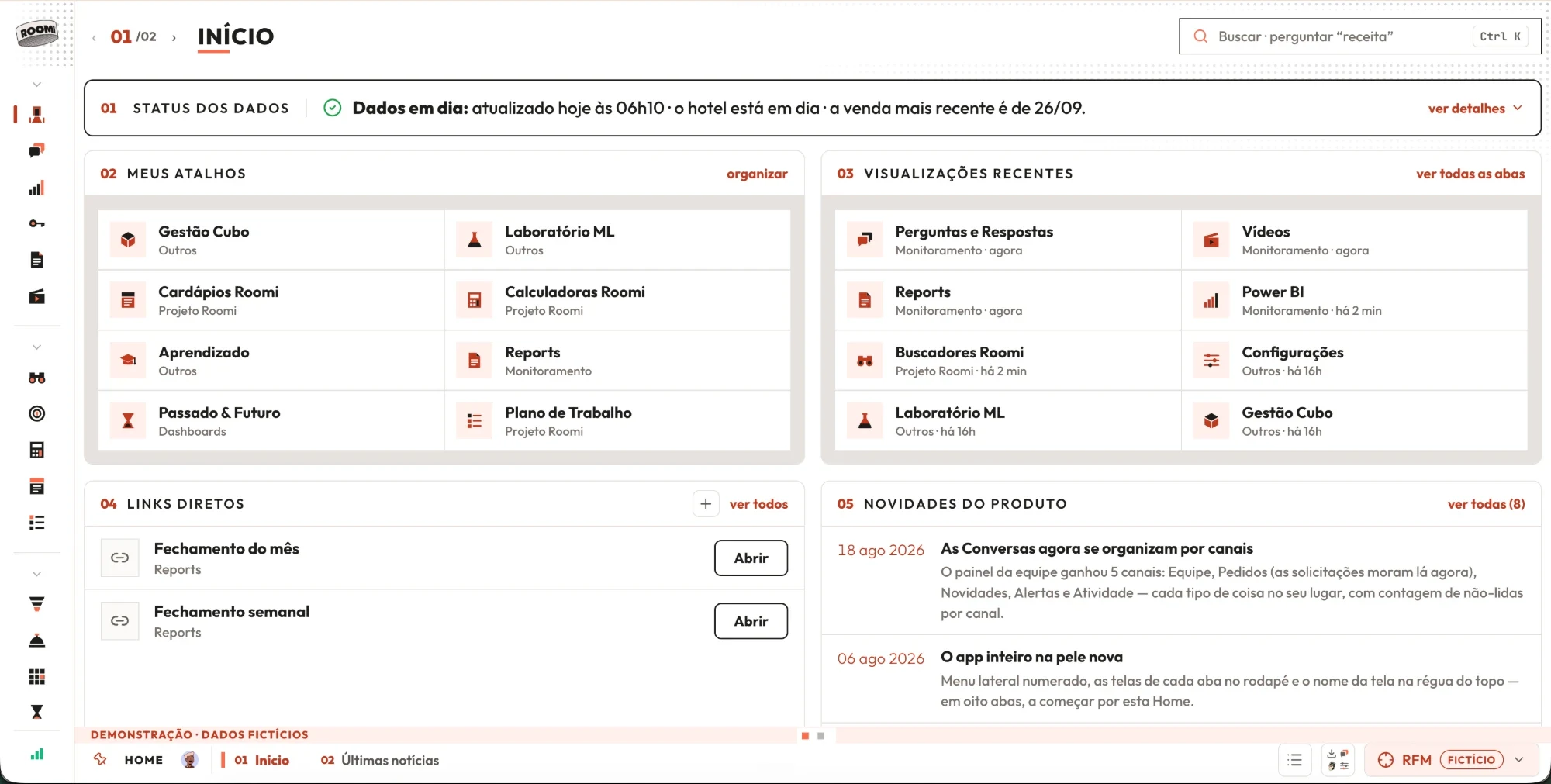Click the list icon button in bottom bar
Image resolution: width=1551 pixels, height=784 pixels.
pyautogui.click(x=1294, y=760)
